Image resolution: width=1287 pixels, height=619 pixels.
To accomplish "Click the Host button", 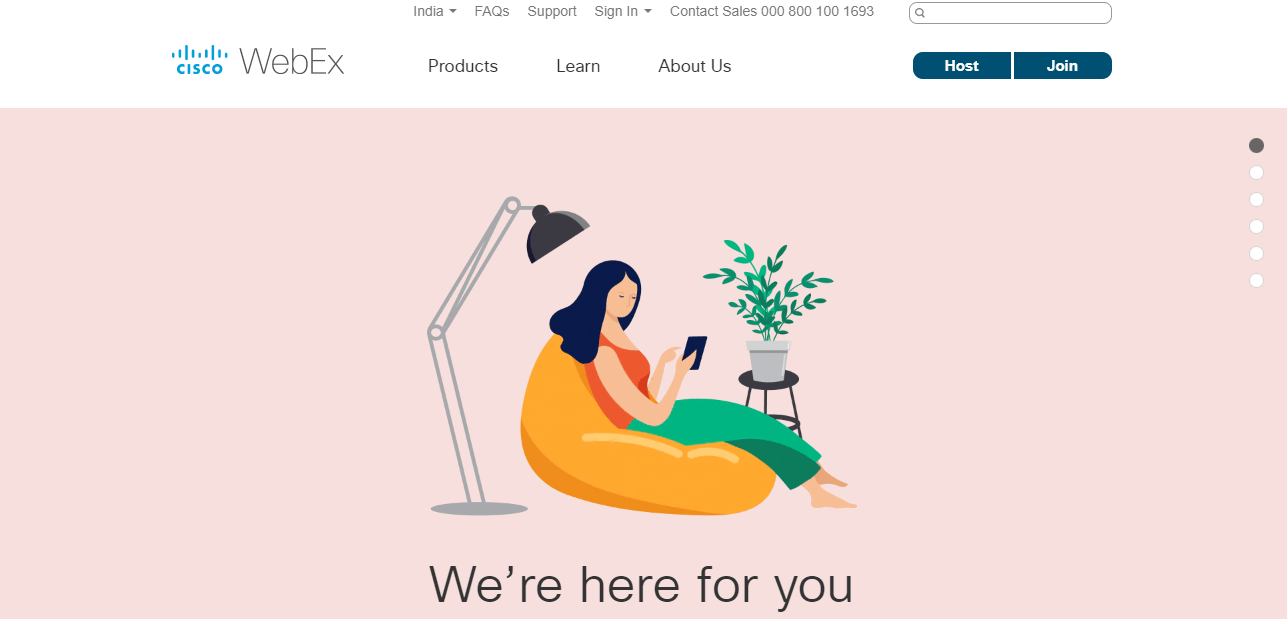I will [x=962, y=65].
